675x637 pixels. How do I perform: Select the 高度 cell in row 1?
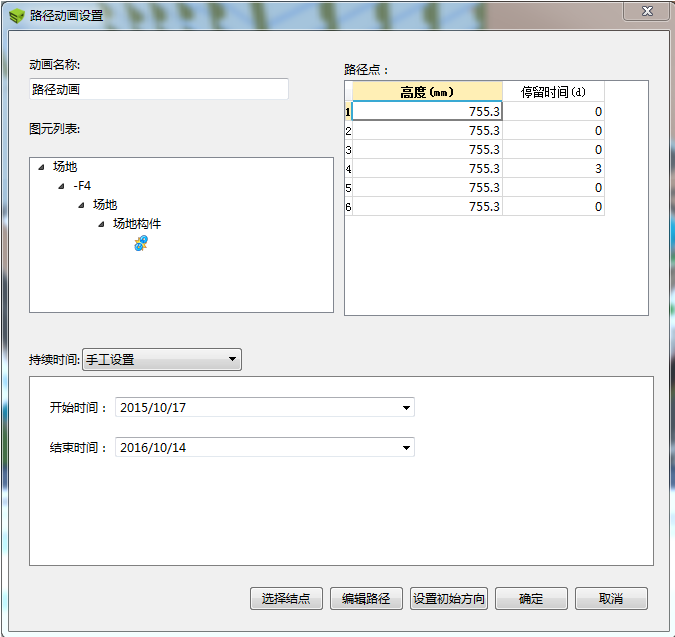point(427,111)
